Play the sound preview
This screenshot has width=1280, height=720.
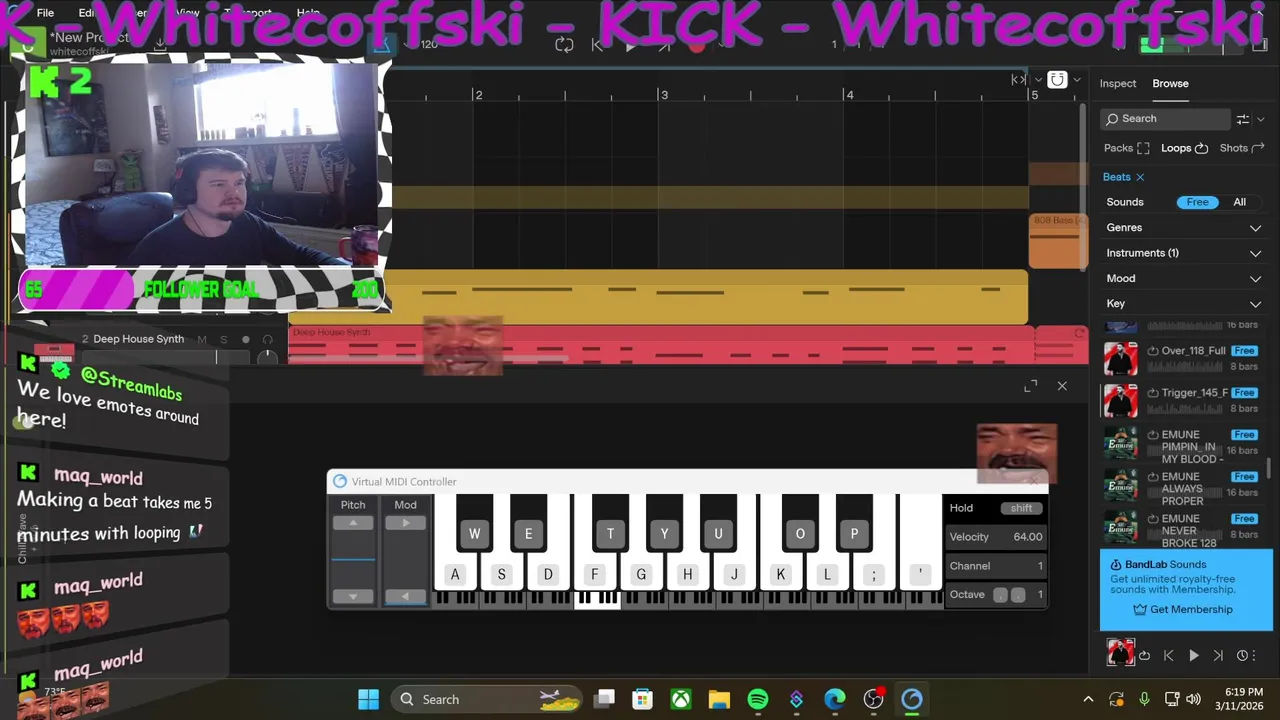pos(1193,656)
